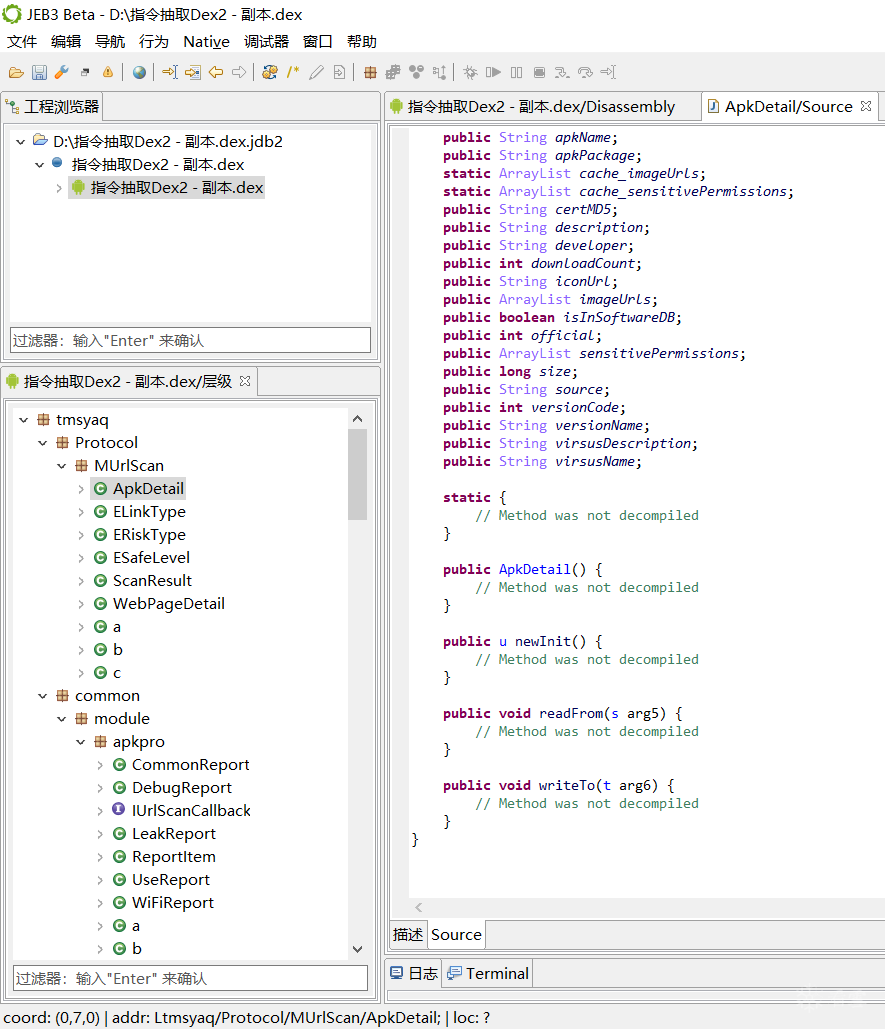Viewport: 885px width, 1029px height.
Task: Open the 行为 menu
Action: tap(154, 42)
